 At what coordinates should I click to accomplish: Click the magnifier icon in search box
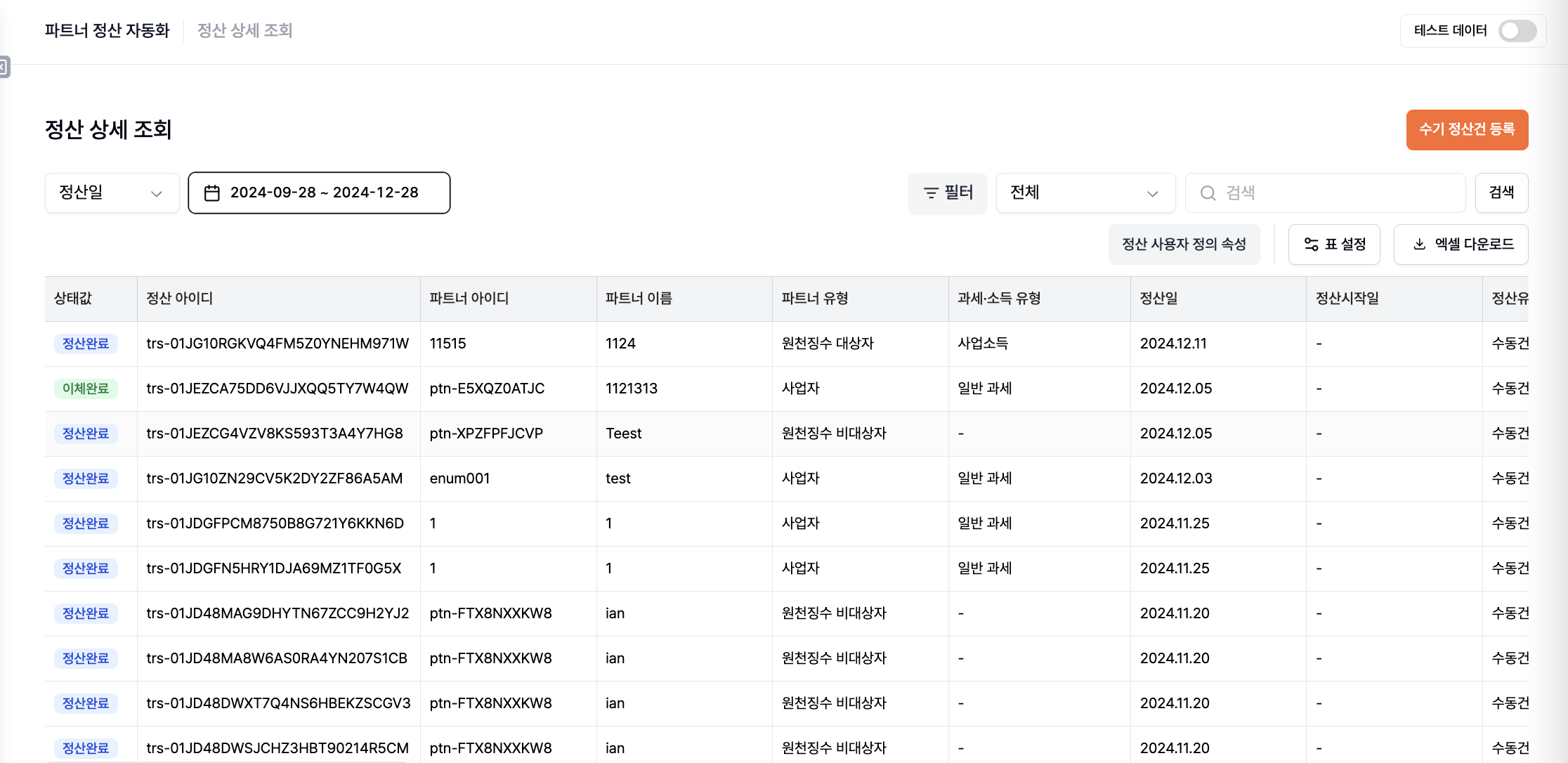[1208, 193]
